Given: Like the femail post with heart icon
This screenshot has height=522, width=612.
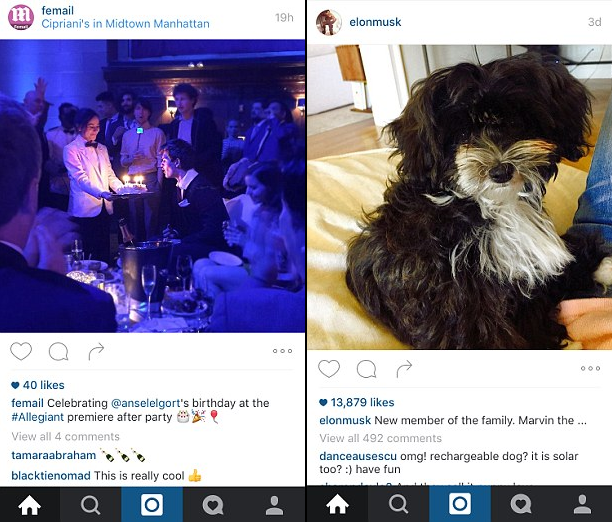Looking at the screenshot, I should coord(21,351).
